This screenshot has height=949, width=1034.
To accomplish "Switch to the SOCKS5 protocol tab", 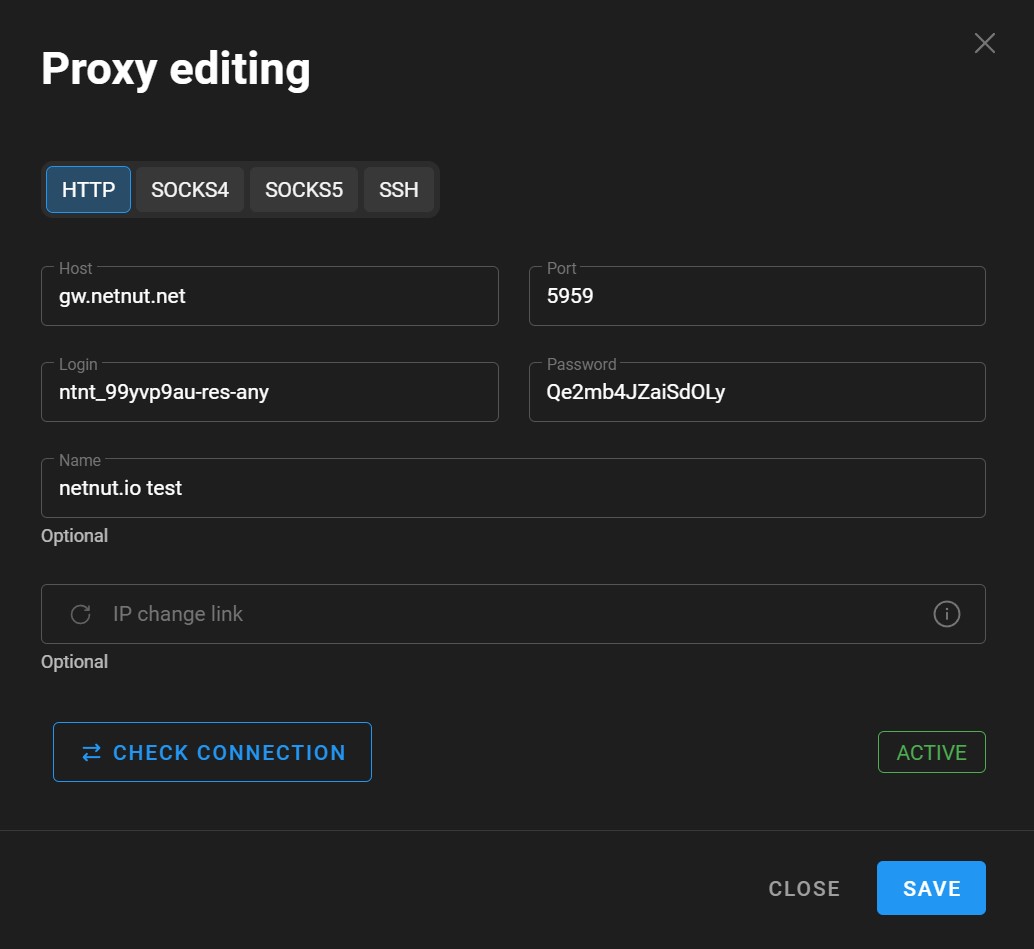I will (x=303, y=189).
